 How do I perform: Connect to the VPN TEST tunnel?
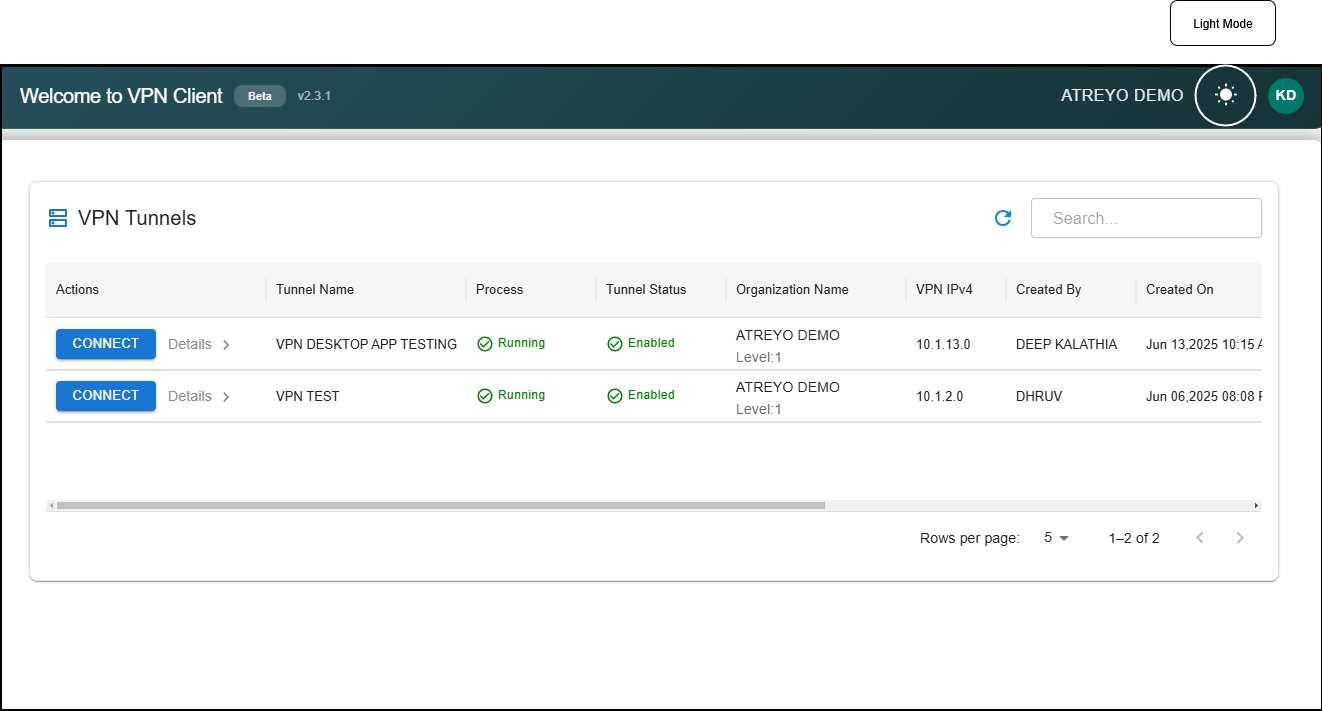click(x=105, y=395)
